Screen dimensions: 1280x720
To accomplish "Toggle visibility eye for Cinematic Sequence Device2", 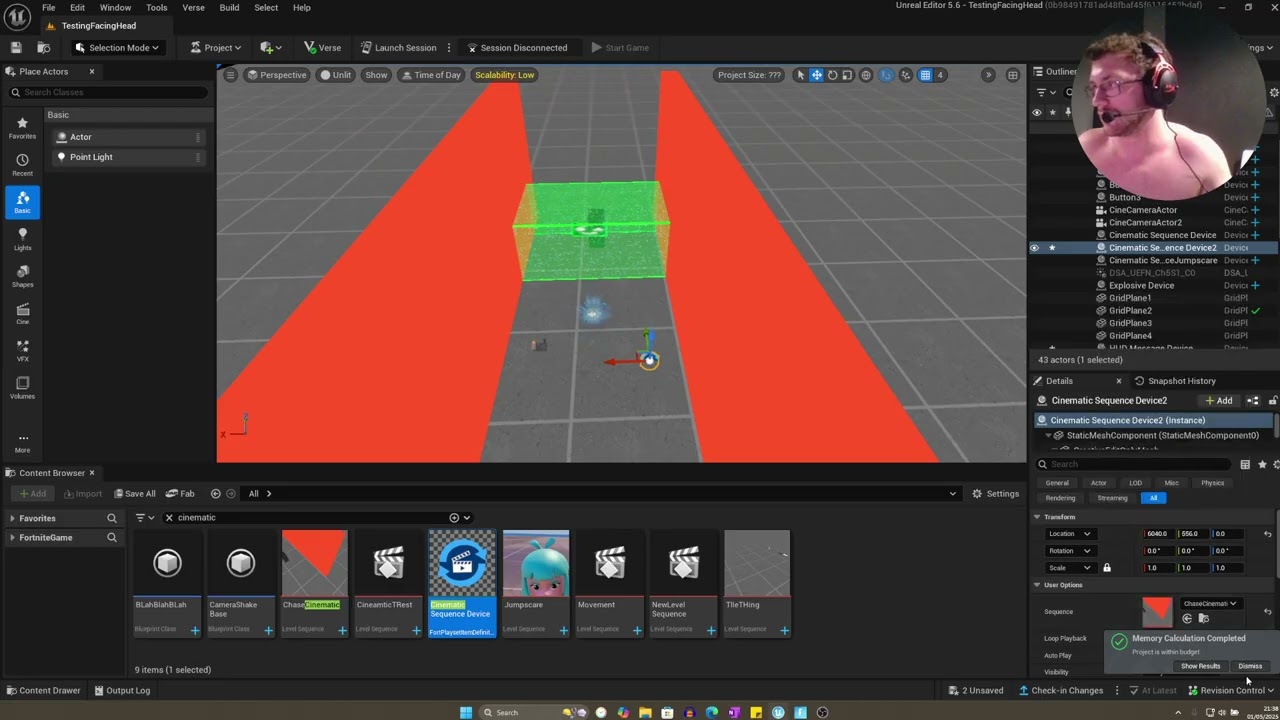I will click(x=1035, y=248).
